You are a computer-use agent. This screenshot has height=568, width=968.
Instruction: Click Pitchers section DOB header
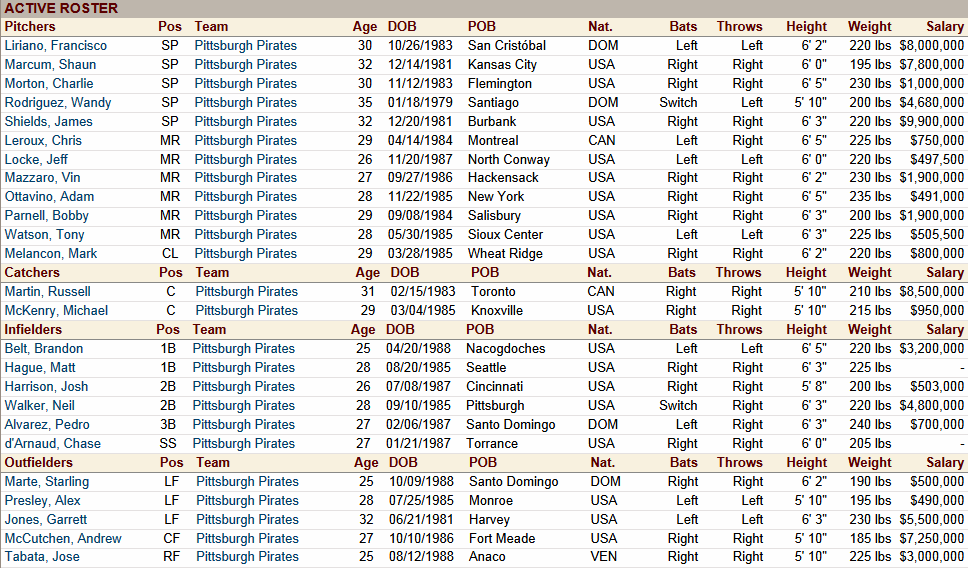(x=402, y=27)
